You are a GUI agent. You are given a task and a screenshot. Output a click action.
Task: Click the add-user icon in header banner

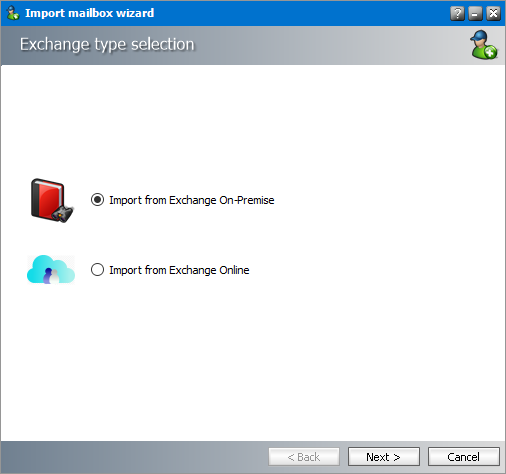pyautogui.click(x=484, y=45)
